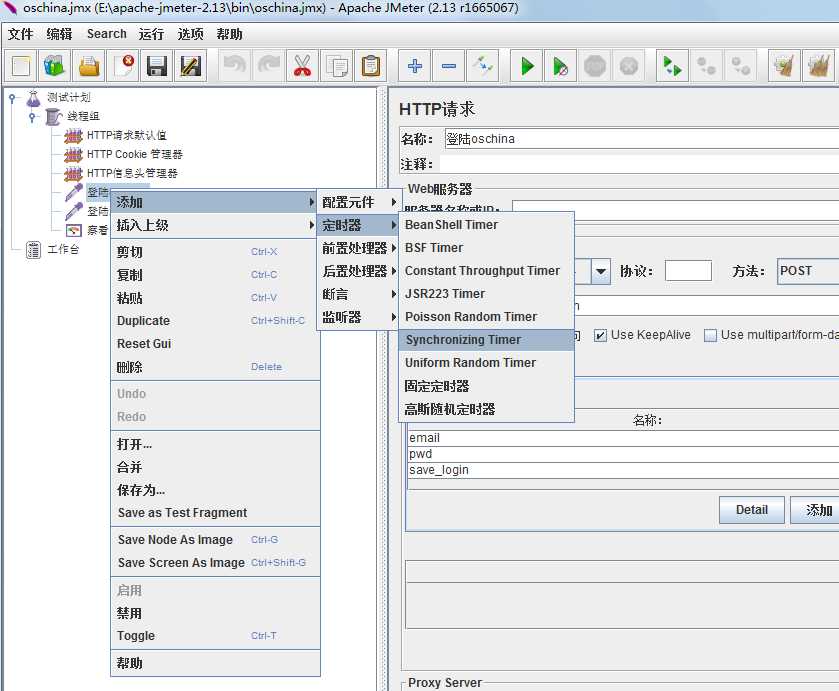Click the Save As icon with pencil
The height and width of the screenshot is (691, 839).
pos(191,66)
